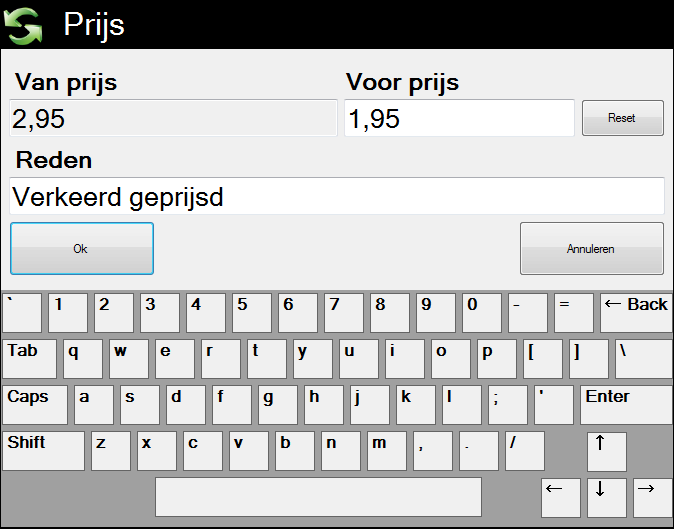This screenshot has width=674, height=530.
Task: Click the Annuleren button
Action: pos(592,248)
